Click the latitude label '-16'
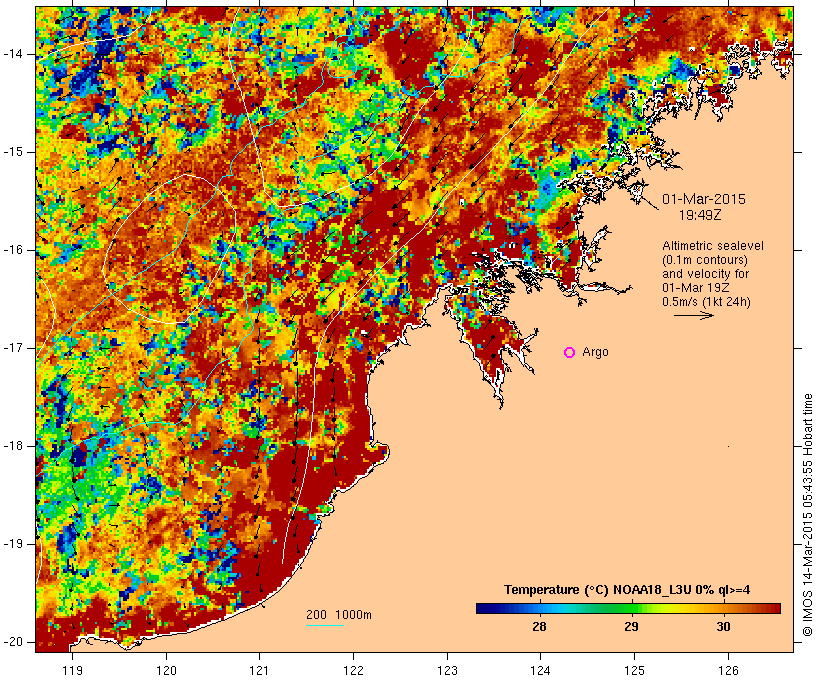820x680 pixels. click(x=13, y=250)
